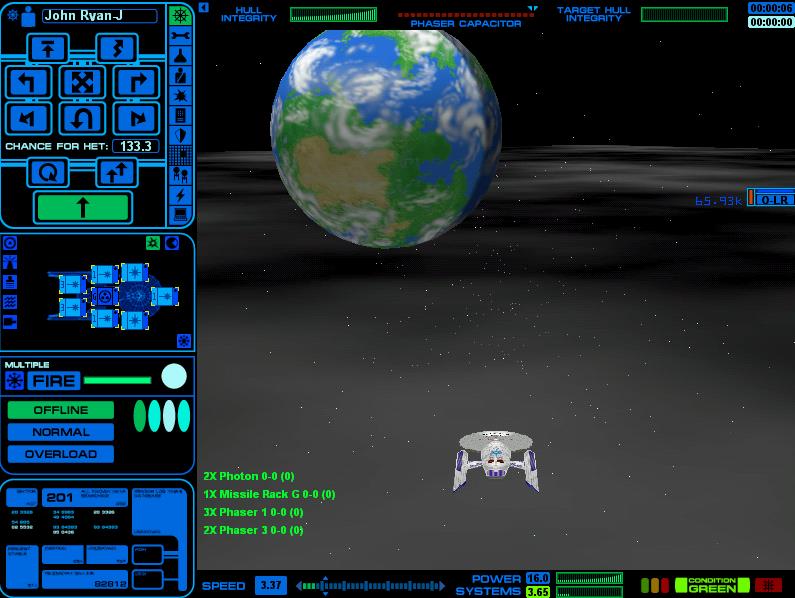This screenshot has height=598, width=795.
Task: Toggle the green burst icon above ship diagram
Action: [x=153, y=243]
